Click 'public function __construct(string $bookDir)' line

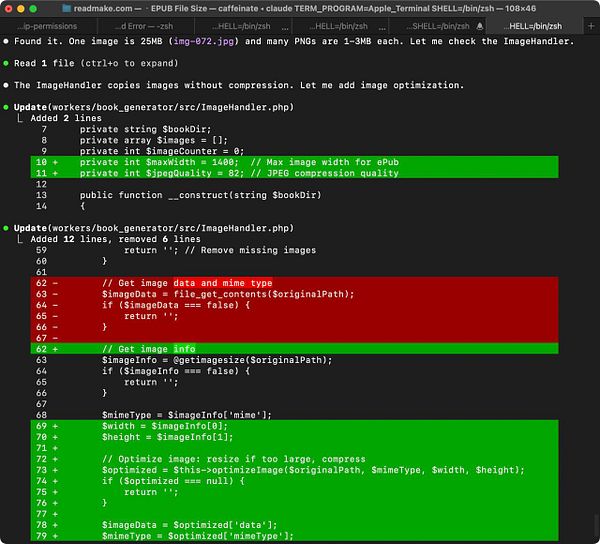(201, 195)
